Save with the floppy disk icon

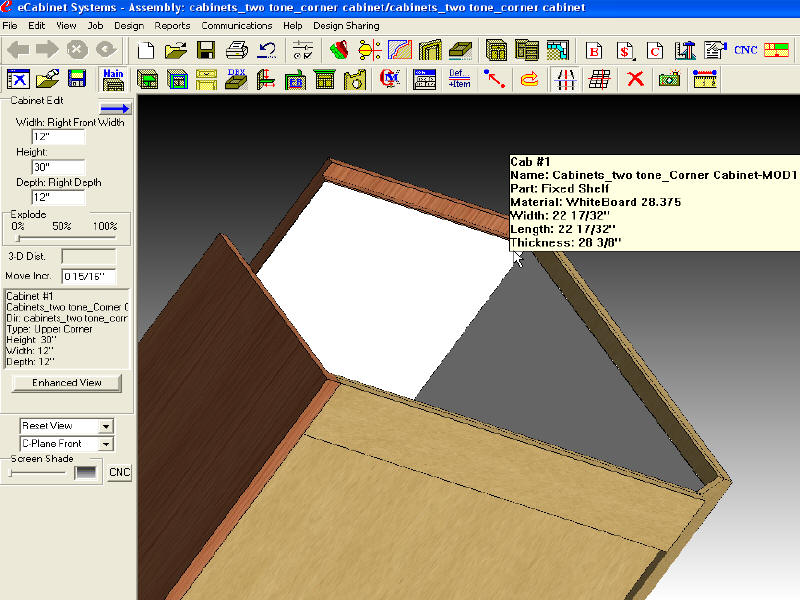tap(206, 50)
